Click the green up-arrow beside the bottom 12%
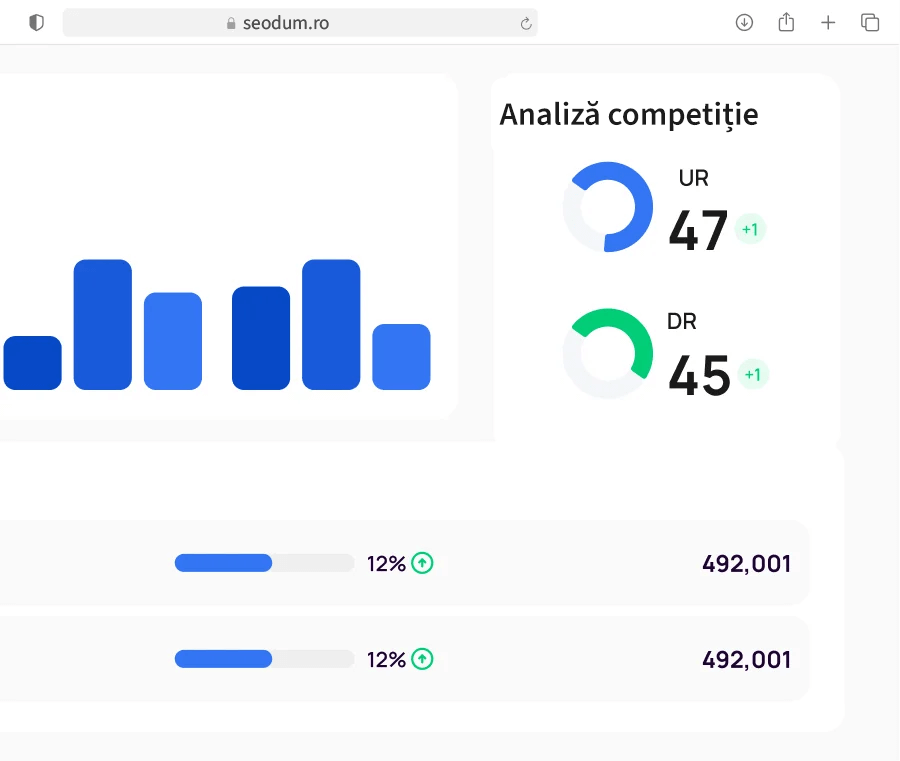Viewport: 900px width, 761px height. pos(421,659)
